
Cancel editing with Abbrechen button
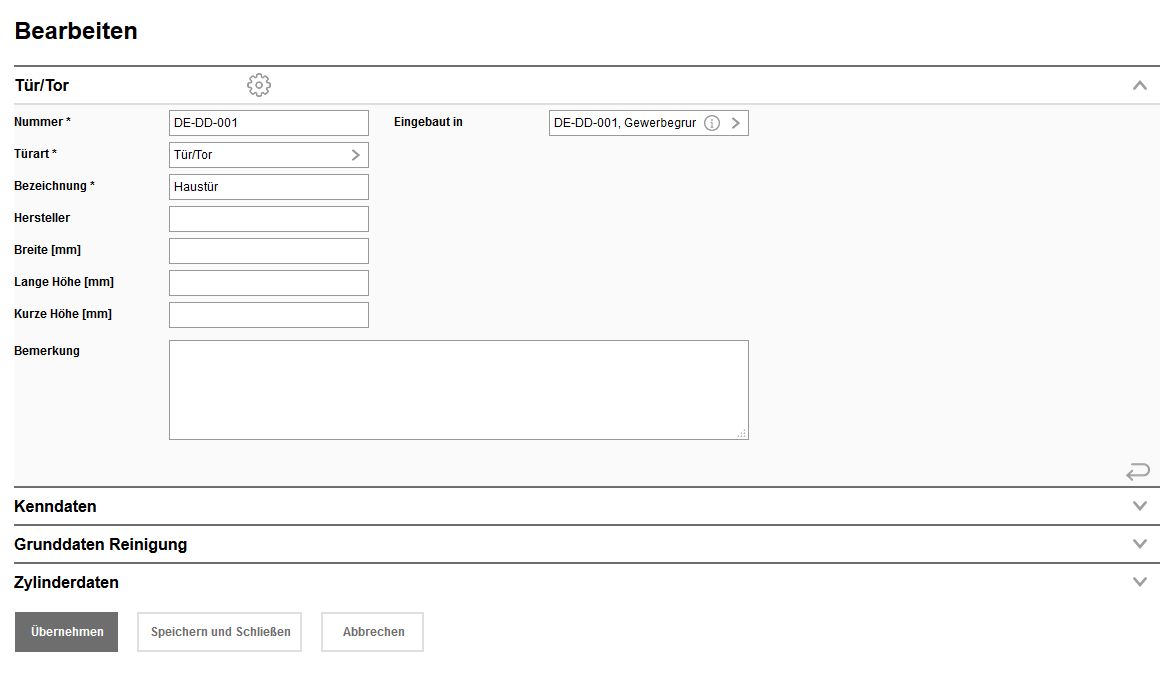(373, 632)
